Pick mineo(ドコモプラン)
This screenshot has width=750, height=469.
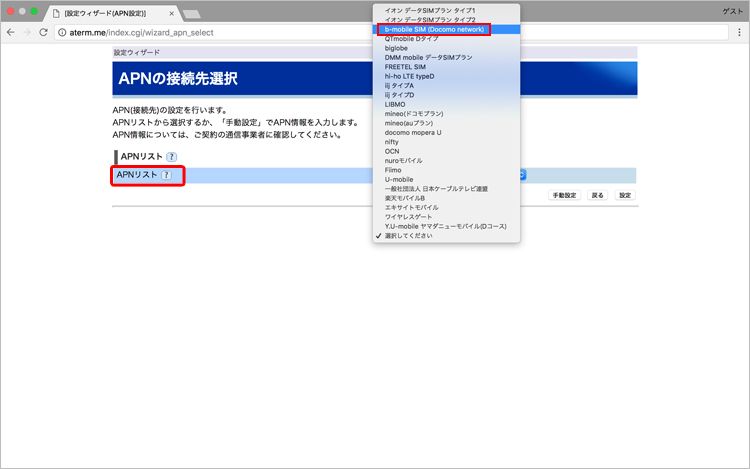click(446, 114)
